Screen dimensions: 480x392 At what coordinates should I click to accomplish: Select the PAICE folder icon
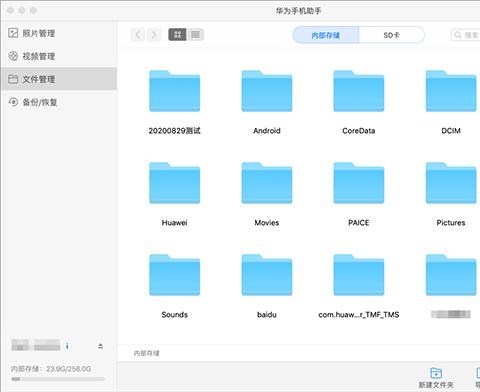359,183
